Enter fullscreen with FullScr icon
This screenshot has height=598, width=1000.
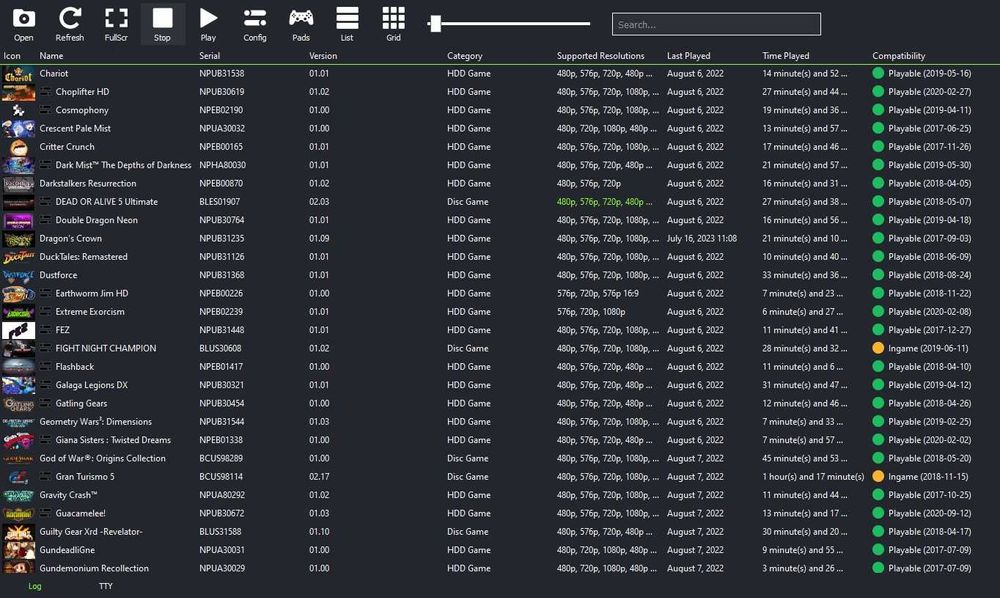(116, 24)
